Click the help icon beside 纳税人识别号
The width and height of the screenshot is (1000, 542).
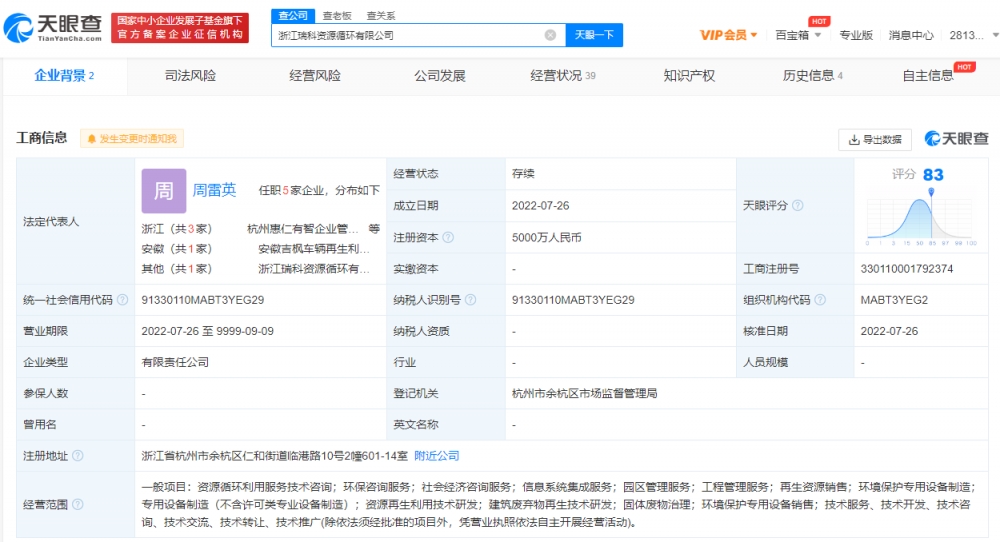(471, 300)
